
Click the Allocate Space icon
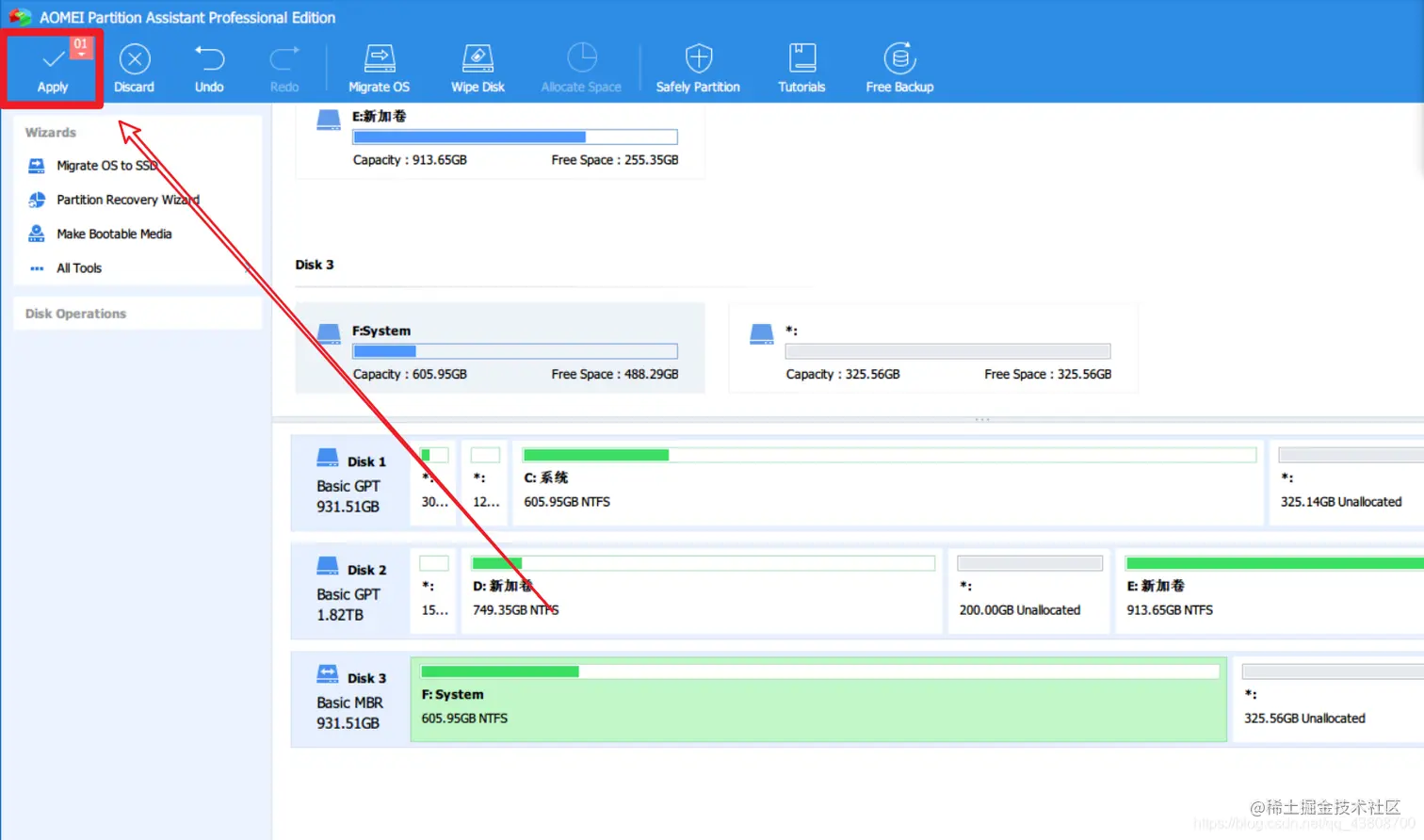coord(582,57)
